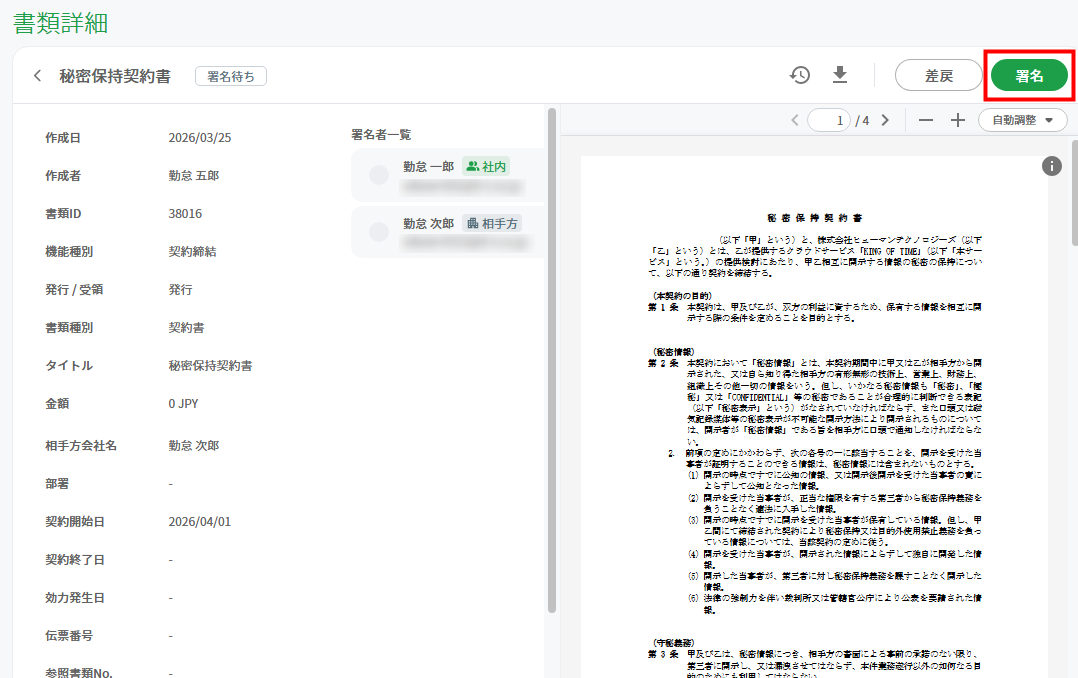Click the PDF document page

[815, 417]
